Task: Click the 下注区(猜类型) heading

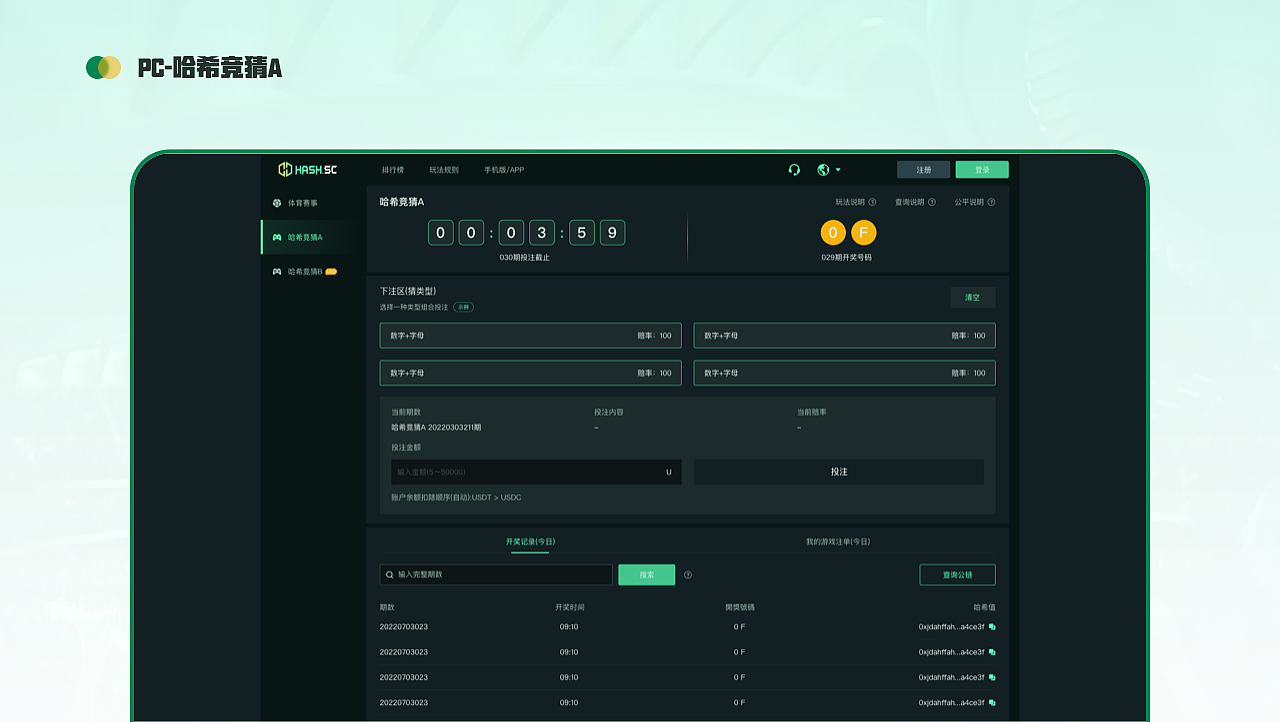Action: 408,291
